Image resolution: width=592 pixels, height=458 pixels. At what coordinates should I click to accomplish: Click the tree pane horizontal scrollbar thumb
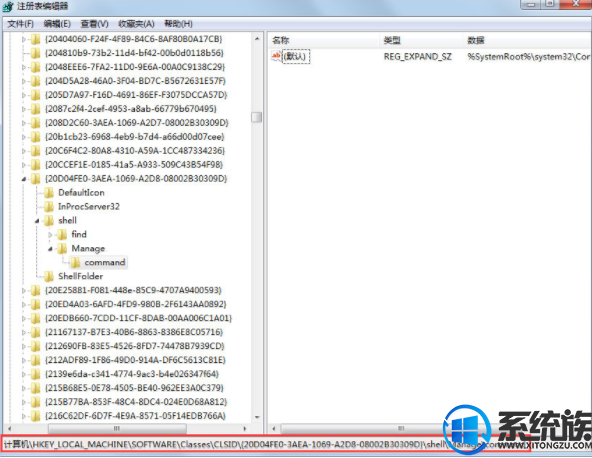coord(117,429)
